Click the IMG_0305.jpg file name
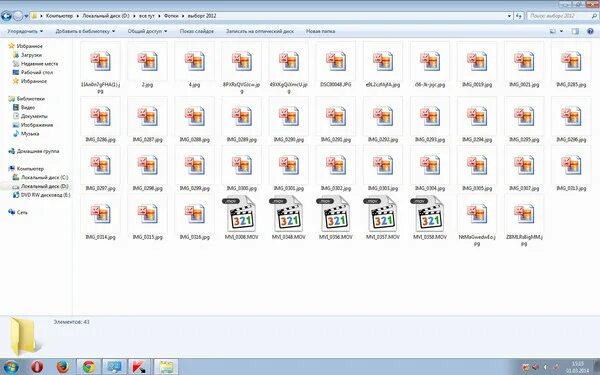 point(477,189)
